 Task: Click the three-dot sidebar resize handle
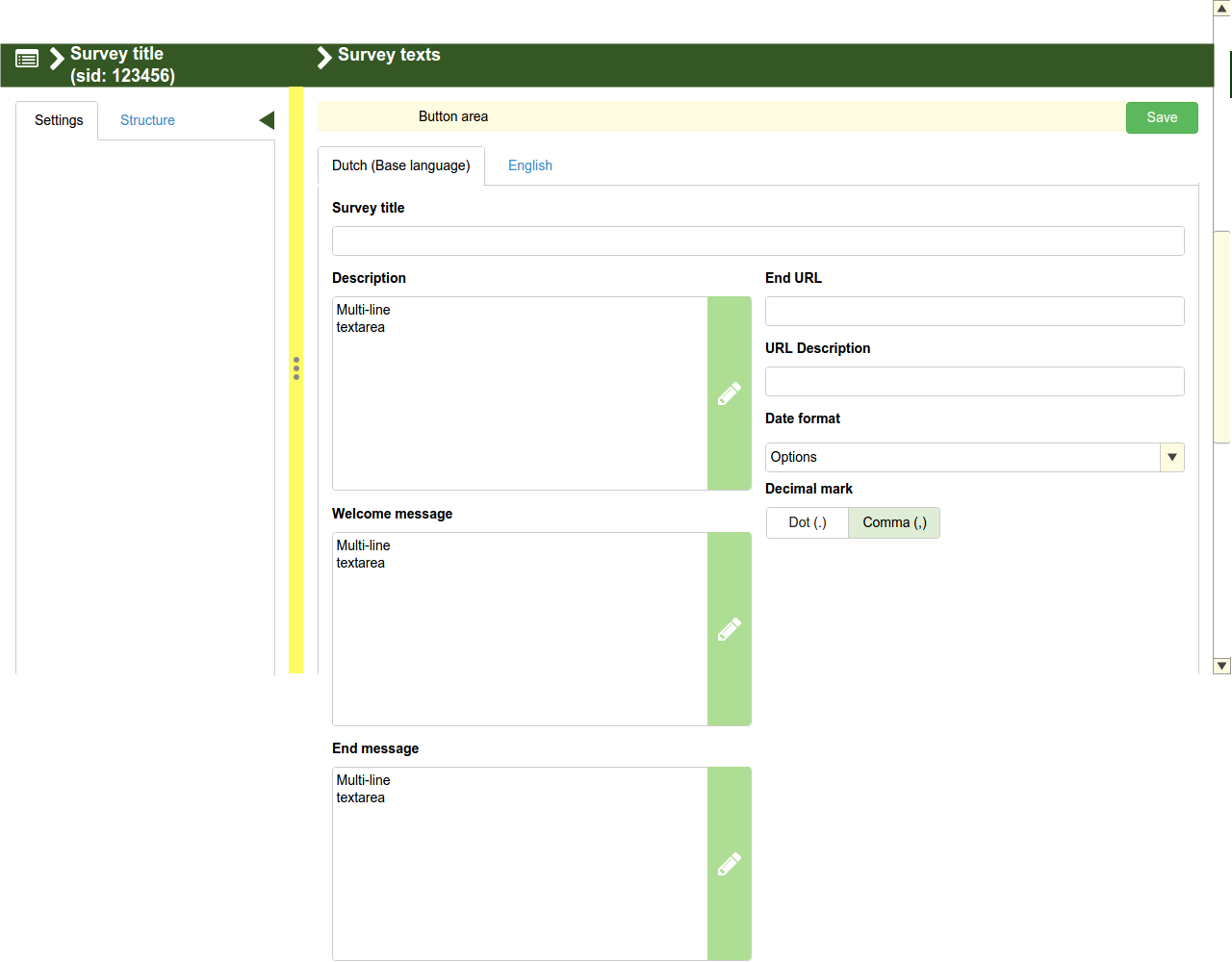[296, 368]
